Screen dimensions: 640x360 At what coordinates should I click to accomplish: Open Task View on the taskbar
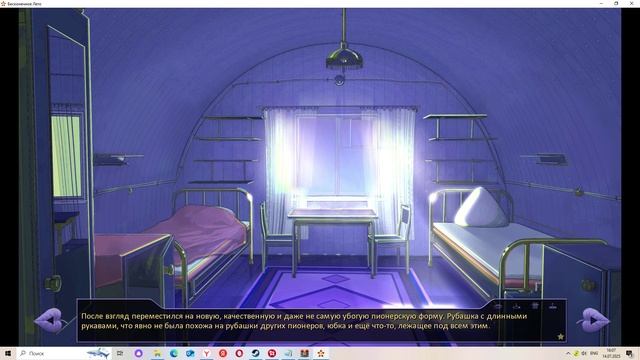(120, 353)
